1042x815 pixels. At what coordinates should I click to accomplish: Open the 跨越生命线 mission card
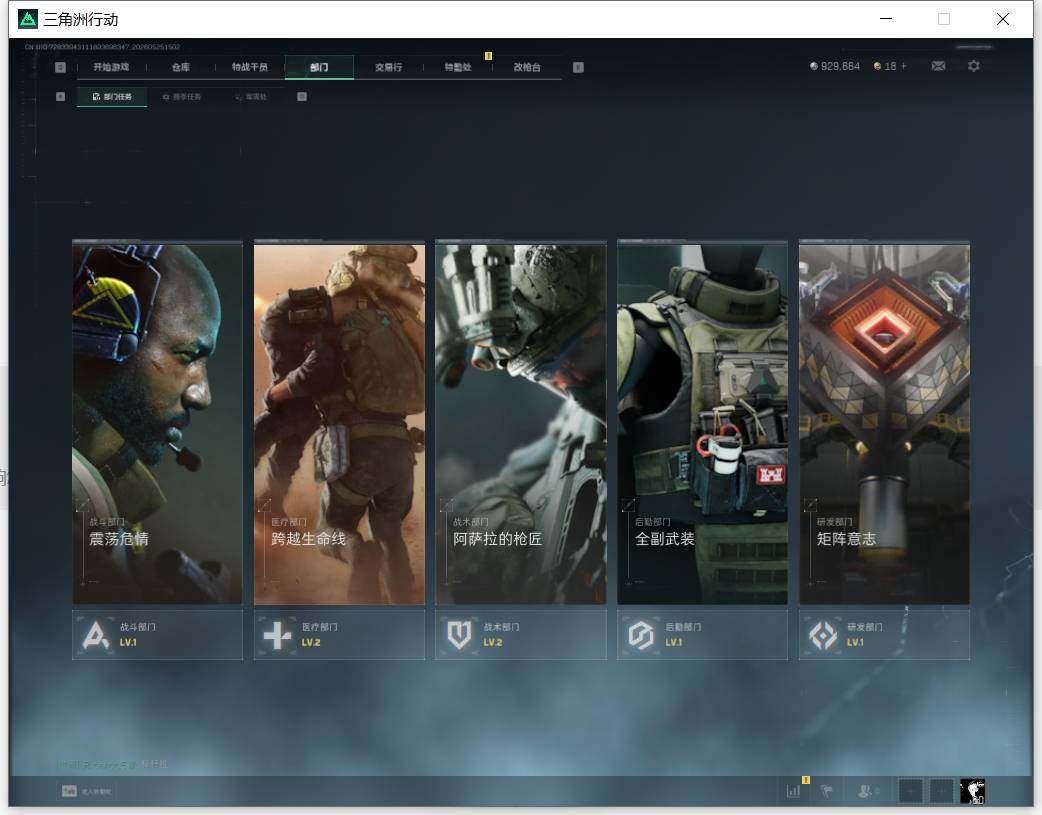[x=340, y=423]
